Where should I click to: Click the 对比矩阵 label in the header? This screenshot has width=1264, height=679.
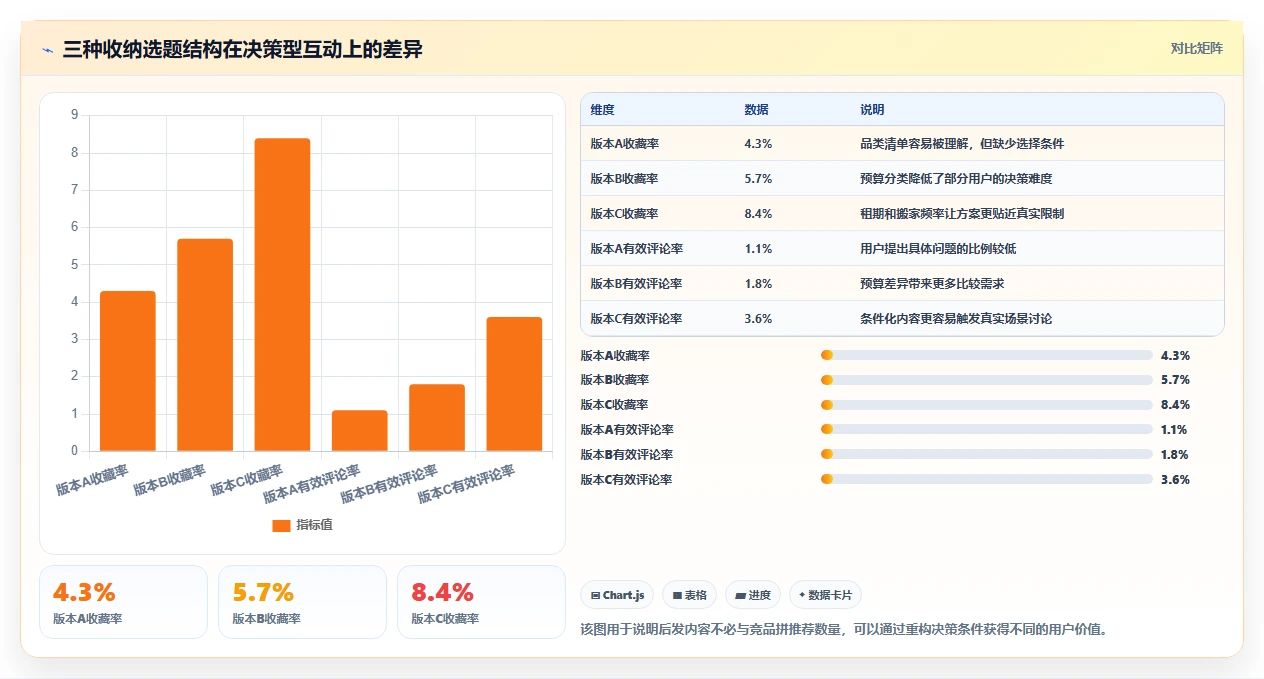pyautogui.click(x=1196, y=48)
